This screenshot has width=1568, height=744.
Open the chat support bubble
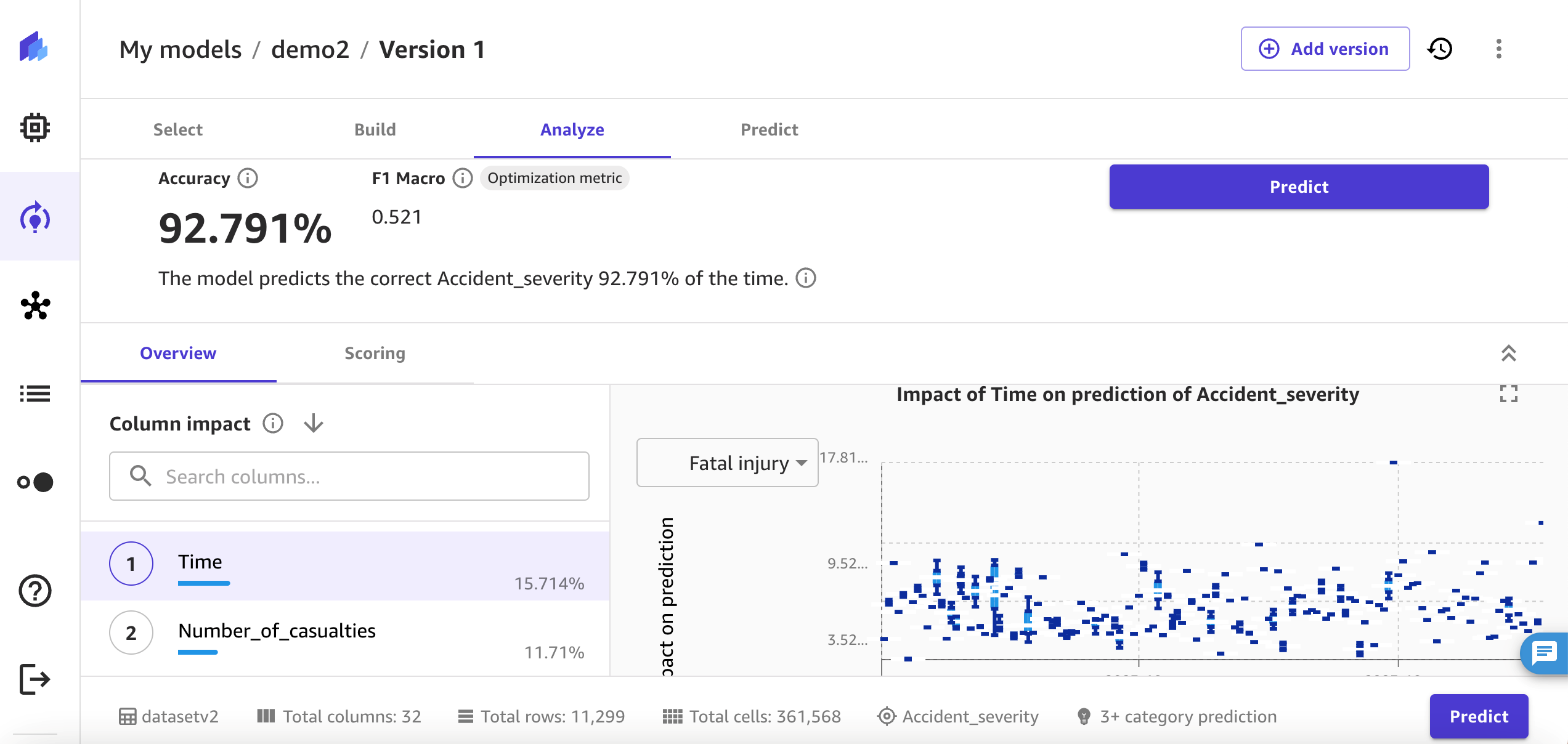pyautogui.click(x=1545, y=652)
